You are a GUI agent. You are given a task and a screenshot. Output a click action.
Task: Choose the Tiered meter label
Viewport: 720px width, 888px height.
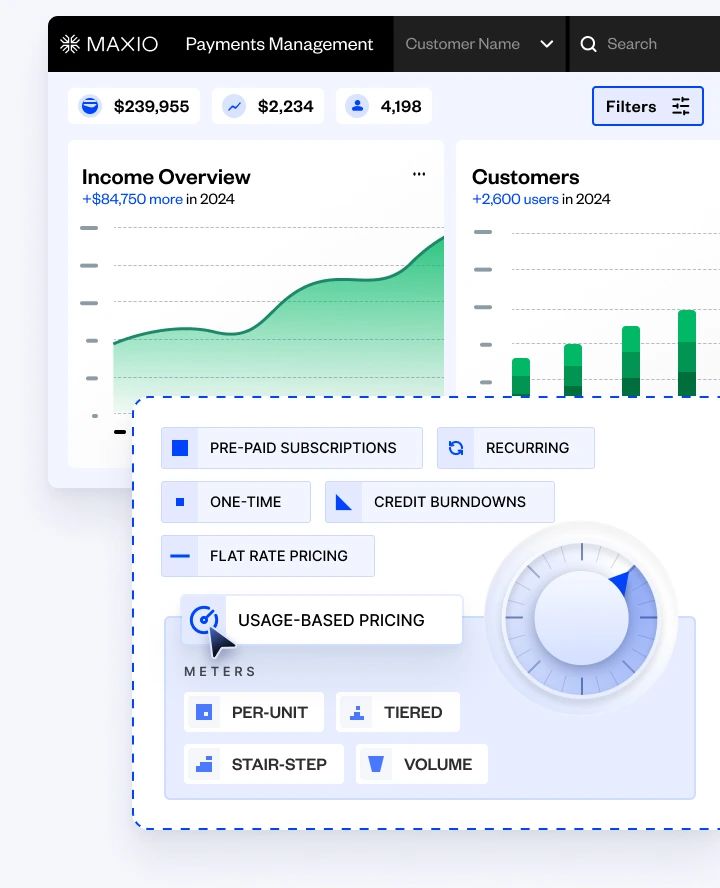point(413,712)
